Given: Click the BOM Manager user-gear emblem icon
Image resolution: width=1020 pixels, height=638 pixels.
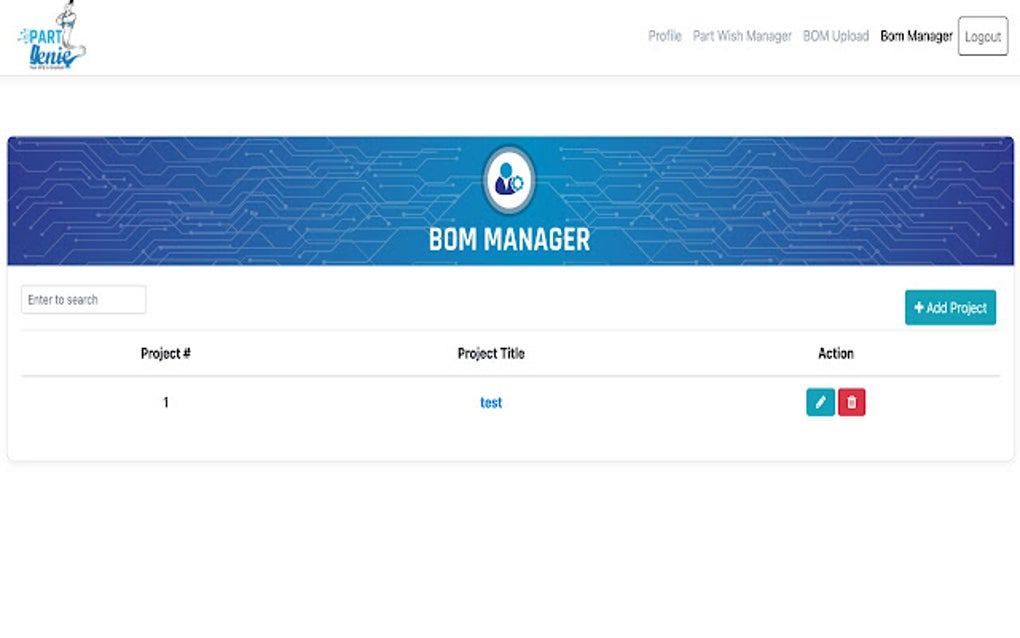Looking at the screenshot, I should (510, 180).
